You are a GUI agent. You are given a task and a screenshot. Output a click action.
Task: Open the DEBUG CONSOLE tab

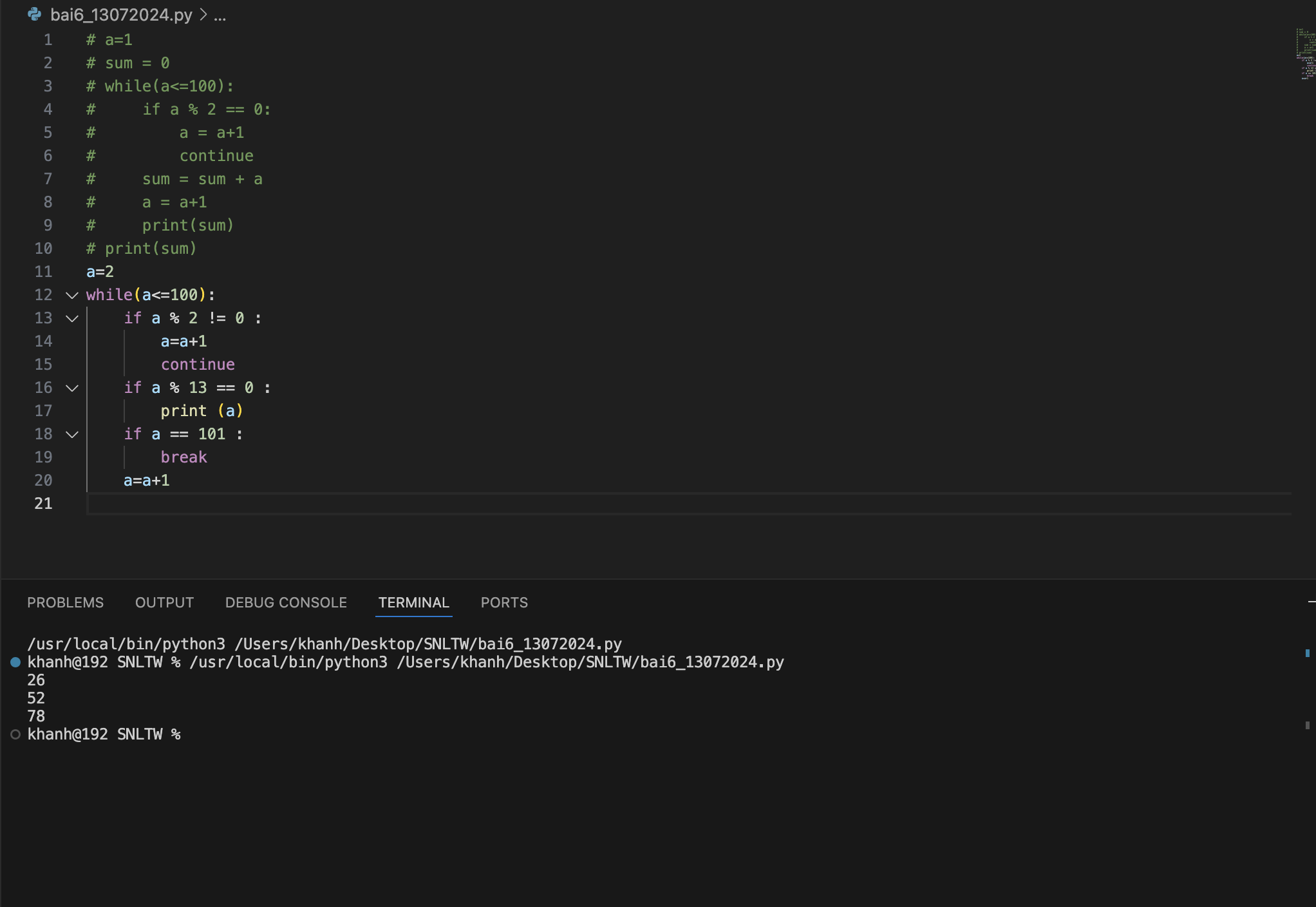click(286, 602)
